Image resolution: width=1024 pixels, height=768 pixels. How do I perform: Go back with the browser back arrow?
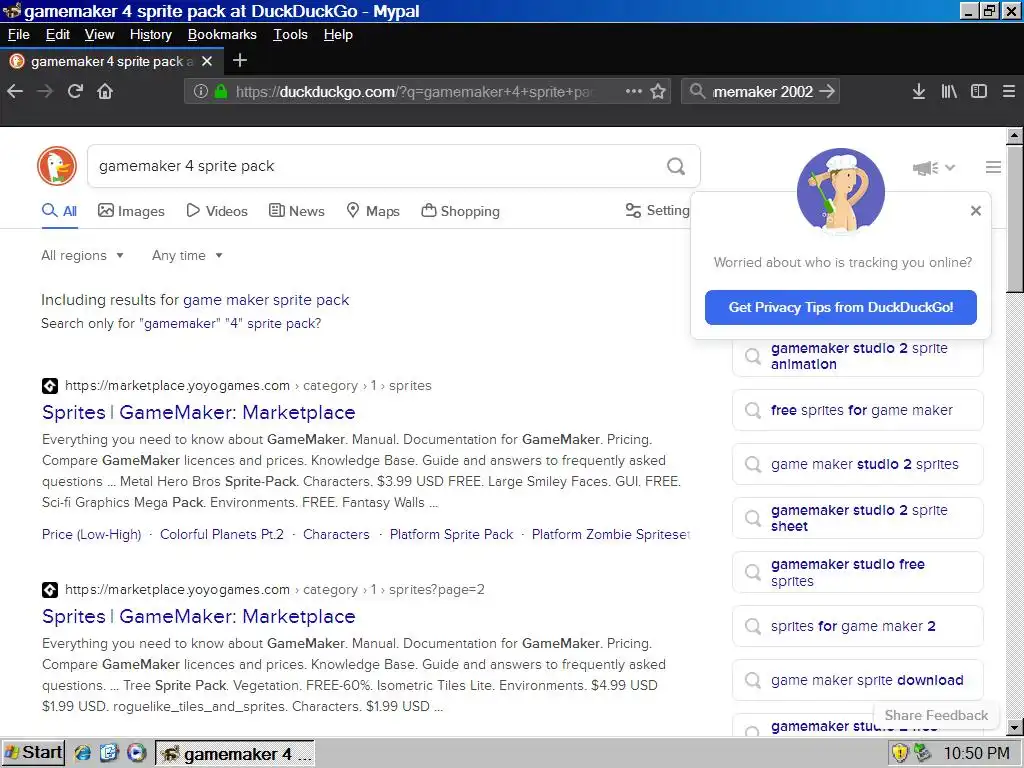tap(15, 91)
